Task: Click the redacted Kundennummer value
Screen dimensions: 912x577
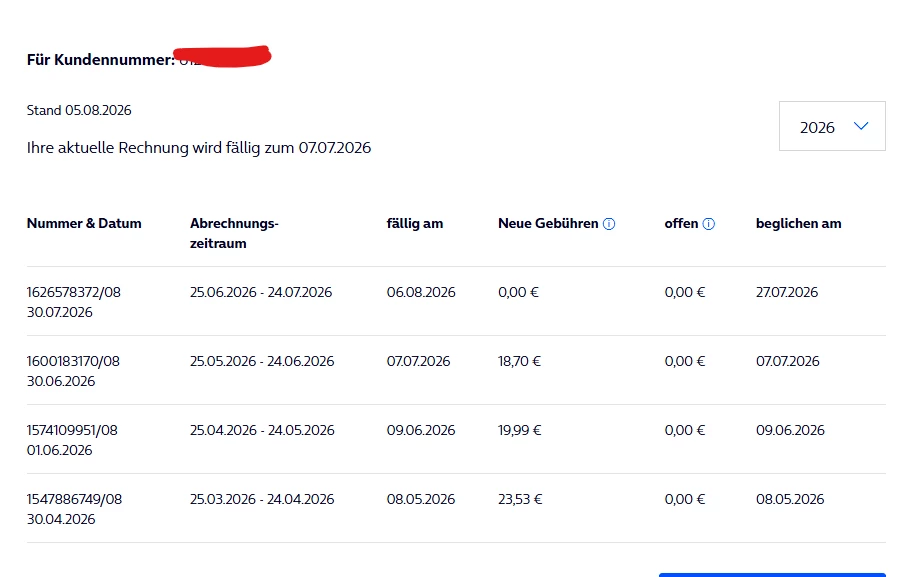Action: pos(223,57)
